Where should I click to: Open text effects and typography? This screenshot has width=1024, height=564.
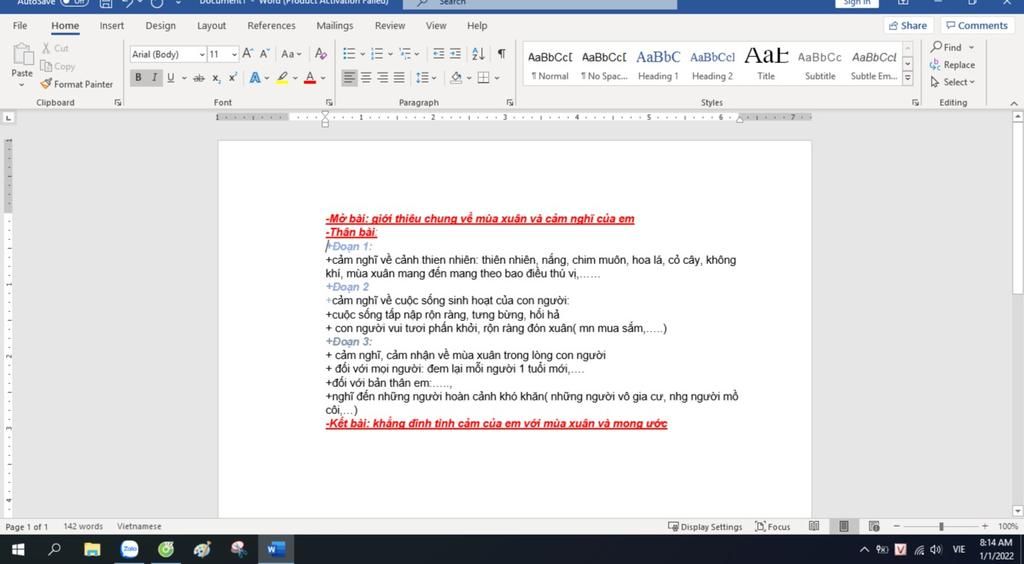255,78
